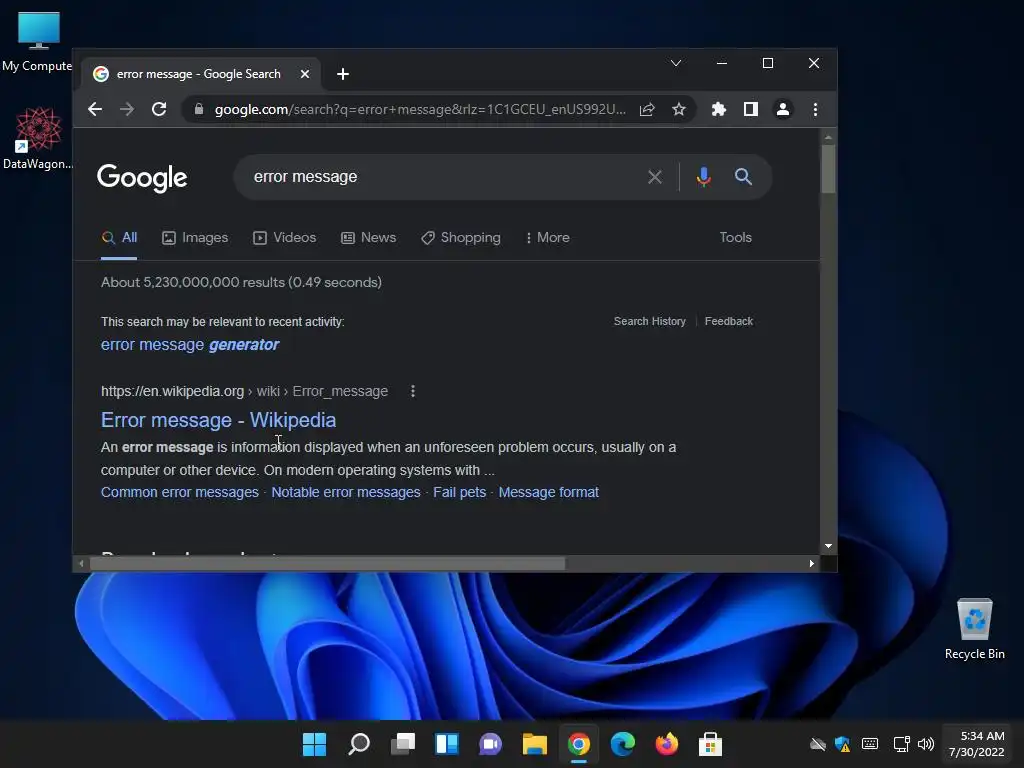Launch Firefox from the taskbar
This screenshot has width=1024, height=768.
667,744
